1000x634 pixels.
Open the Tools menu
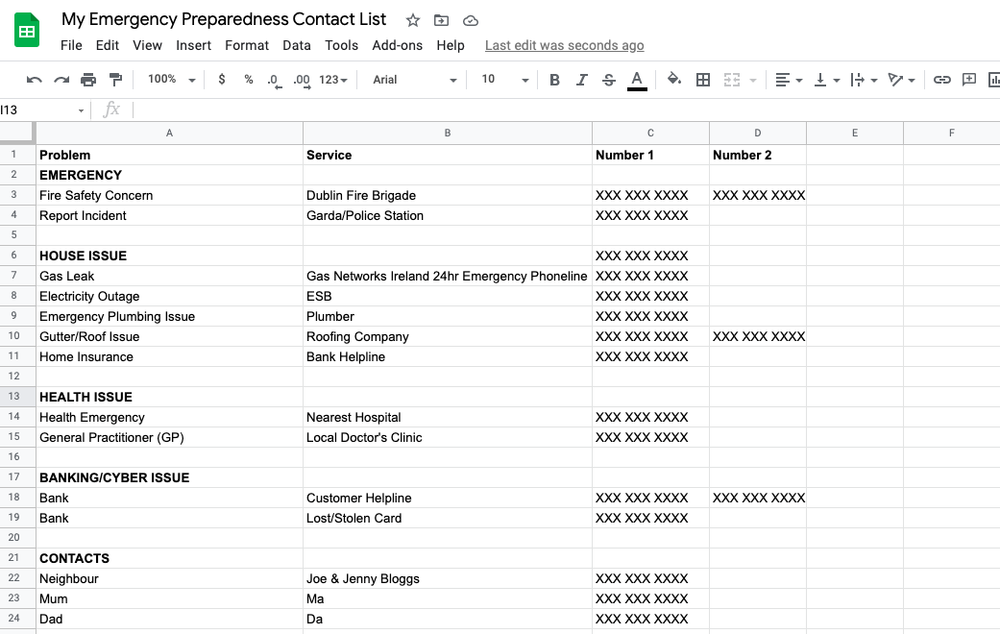[x=341, y=45]
